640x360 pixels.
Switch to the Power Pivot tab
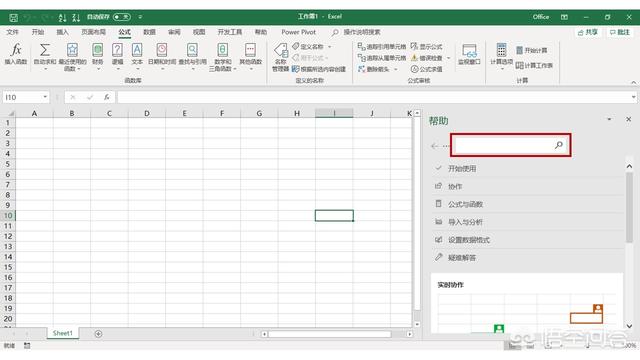tap(298, 32)
